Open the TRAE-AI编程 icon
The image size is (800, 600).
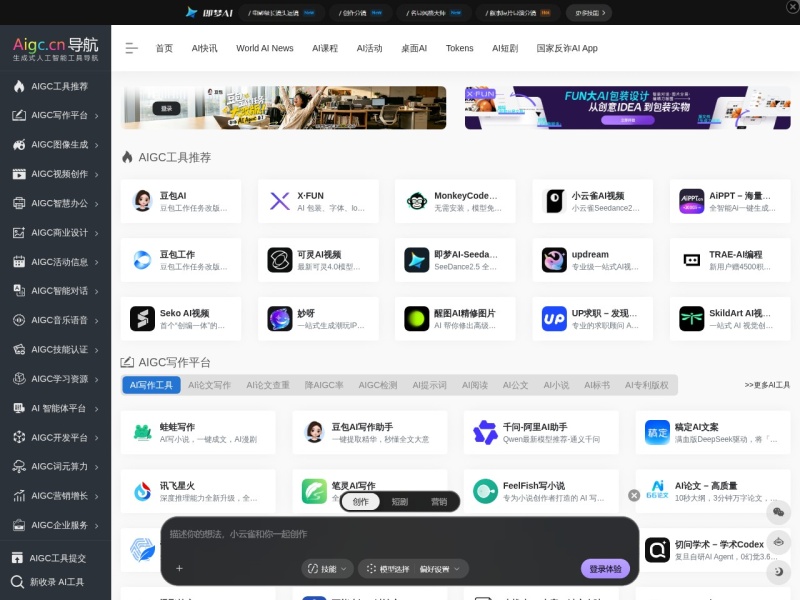point(691,260)
